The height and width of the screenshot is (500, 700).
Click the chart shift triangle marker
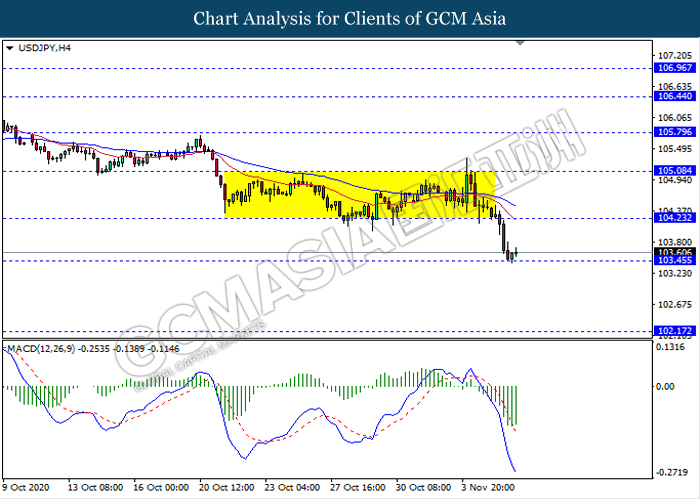[520, 43]
